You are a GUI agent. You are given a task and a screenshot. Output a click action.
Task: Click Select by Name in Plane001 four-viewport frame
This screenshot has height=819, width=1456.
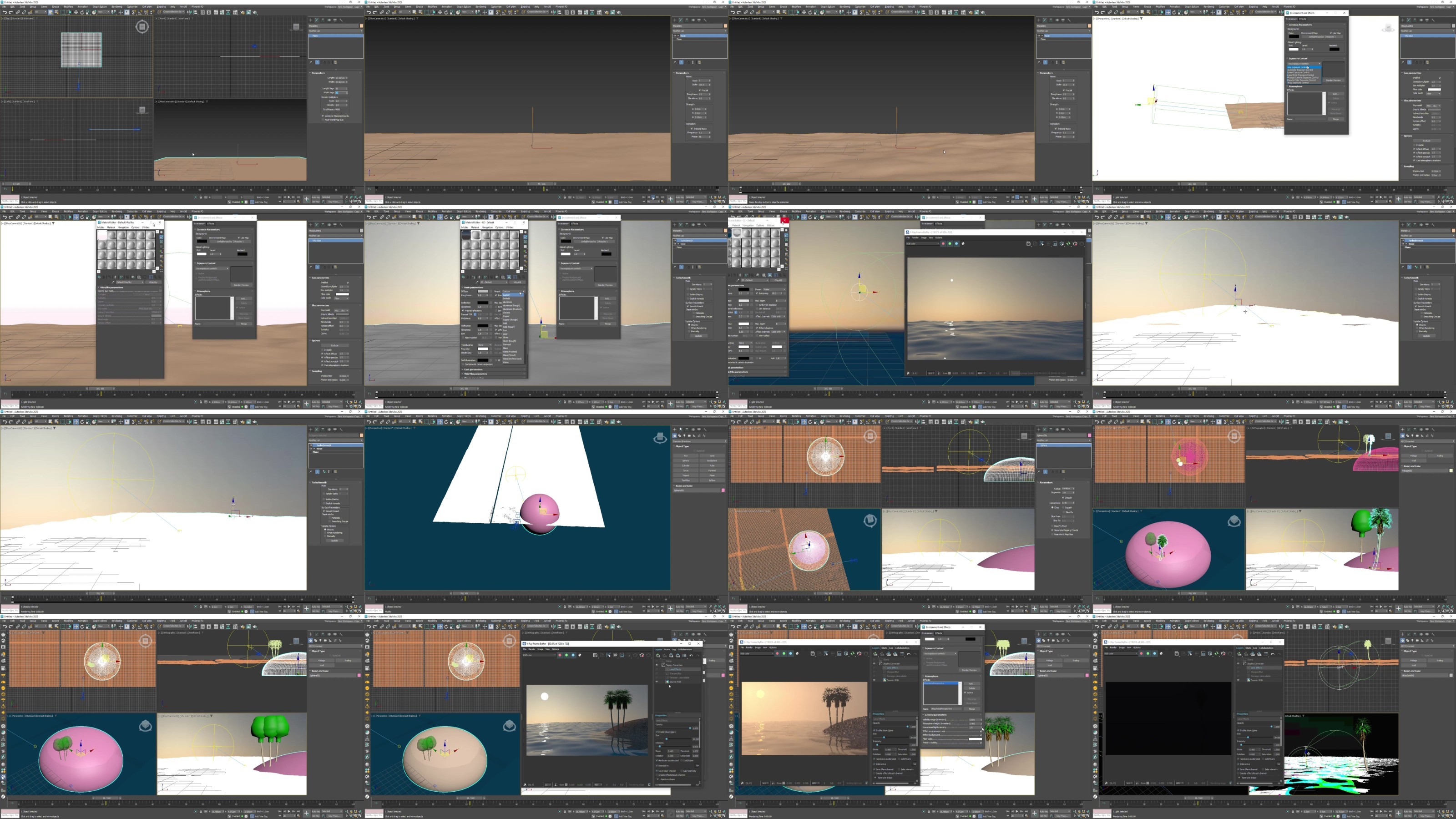tap(56, 12)
